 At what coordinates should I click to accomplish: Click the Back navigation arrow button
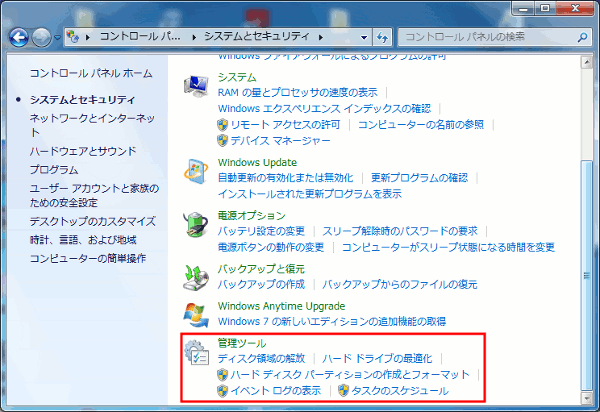[x=20, y=37]
